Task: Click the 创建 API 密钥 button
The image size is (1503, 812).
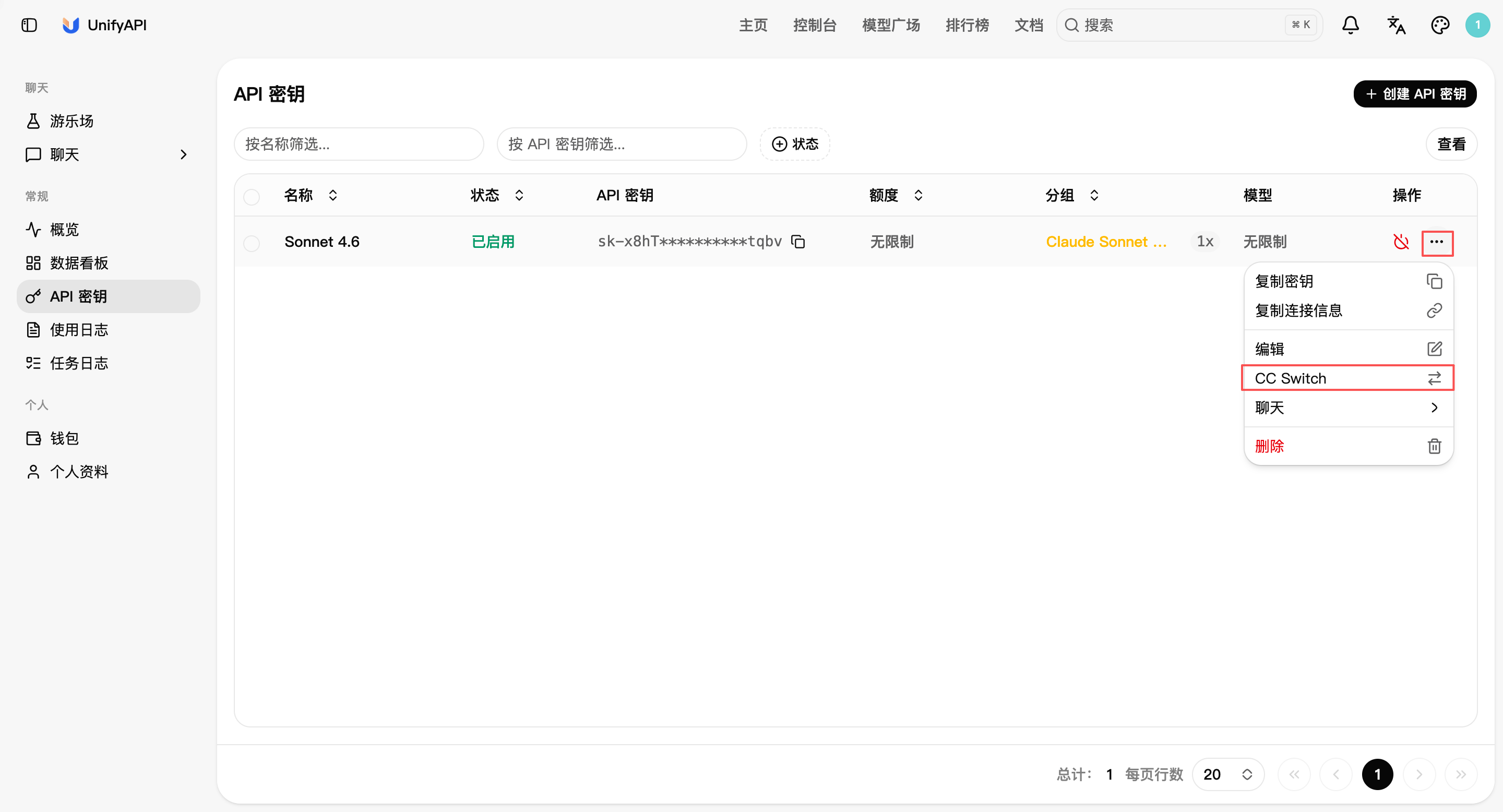Action: point(1415,94)
